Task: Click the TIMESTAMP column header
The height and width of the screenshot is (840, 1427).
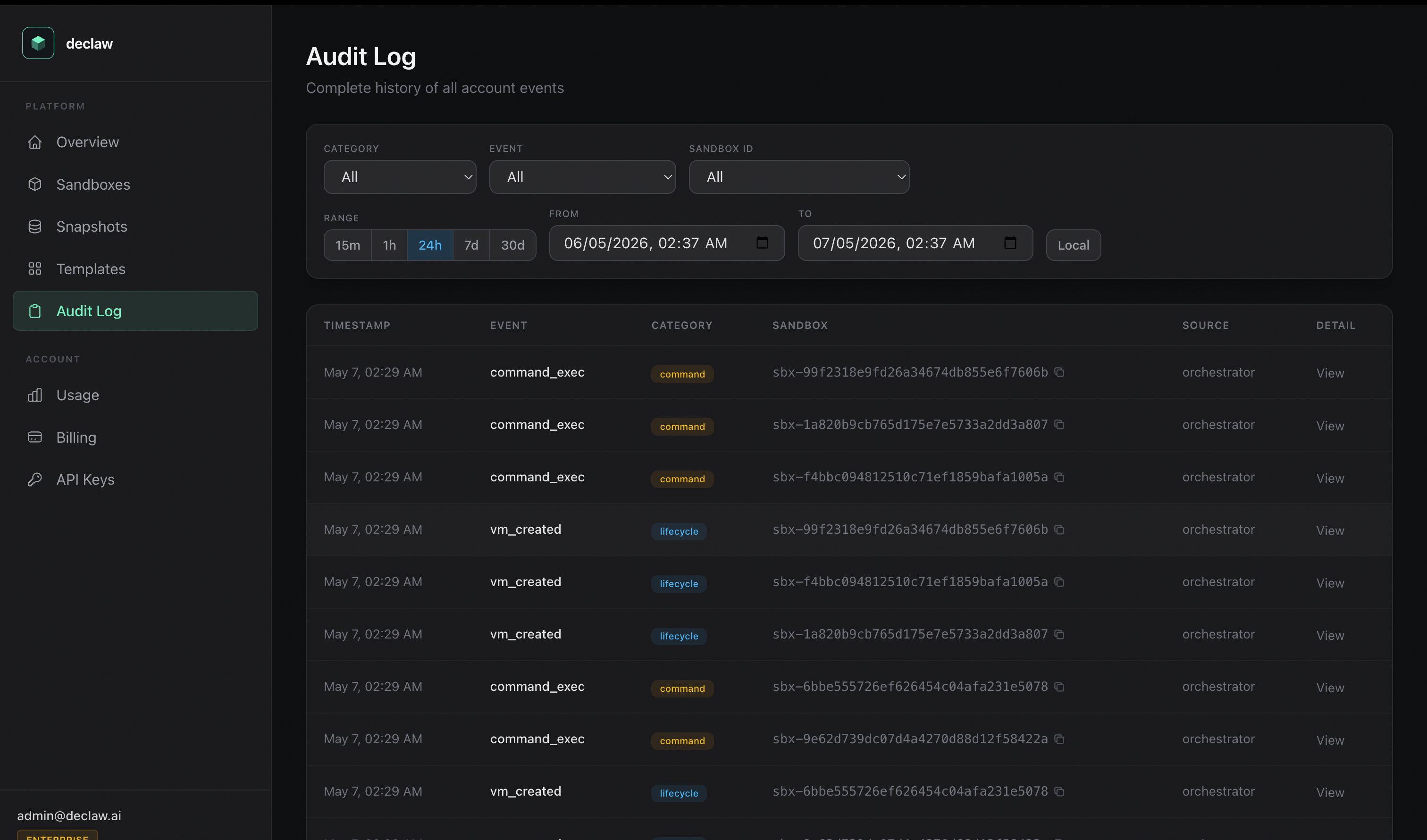Action: [x=357, y=325]
